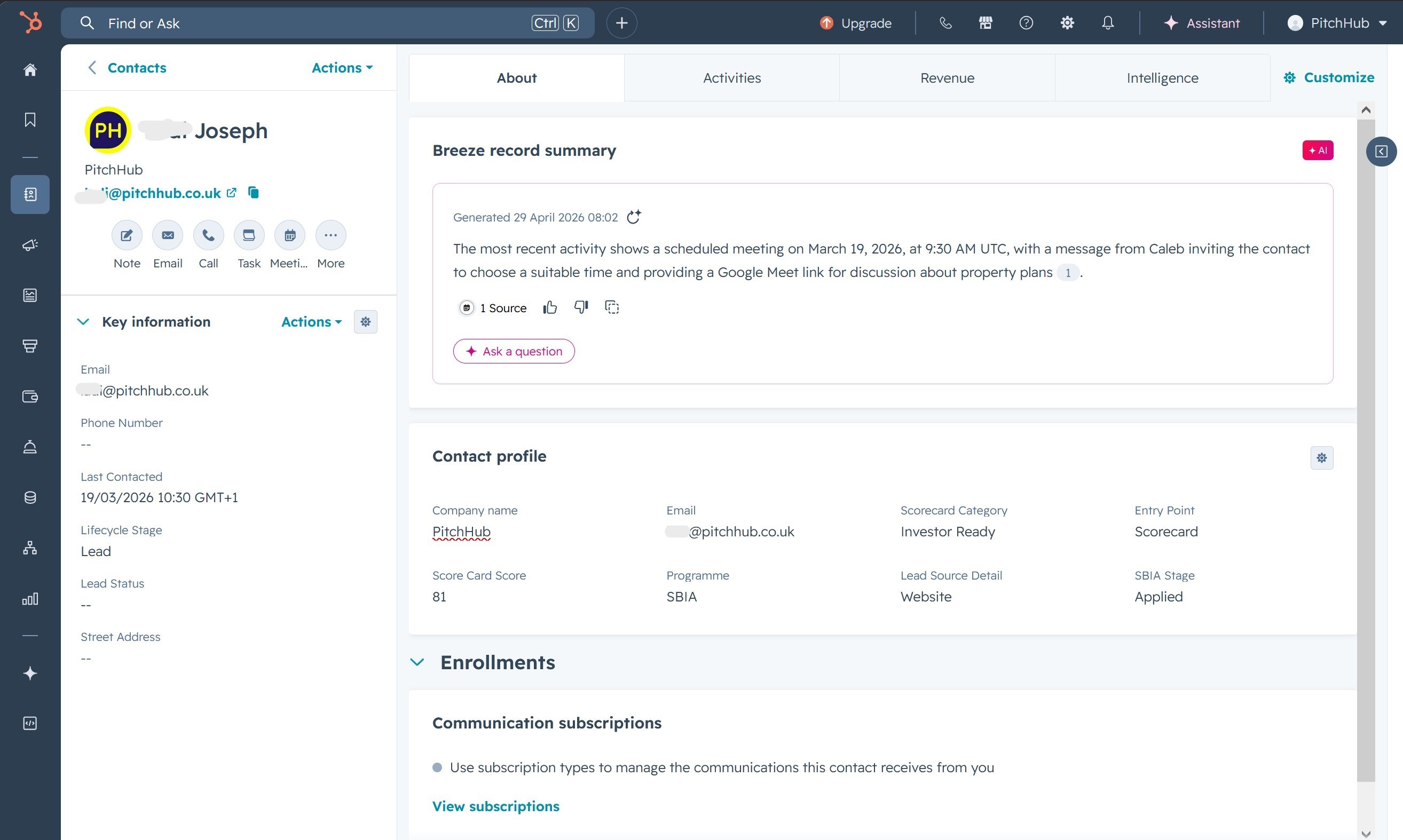Open View subscriptions link
Screen dimensions: 1403x840
(495, 806)
